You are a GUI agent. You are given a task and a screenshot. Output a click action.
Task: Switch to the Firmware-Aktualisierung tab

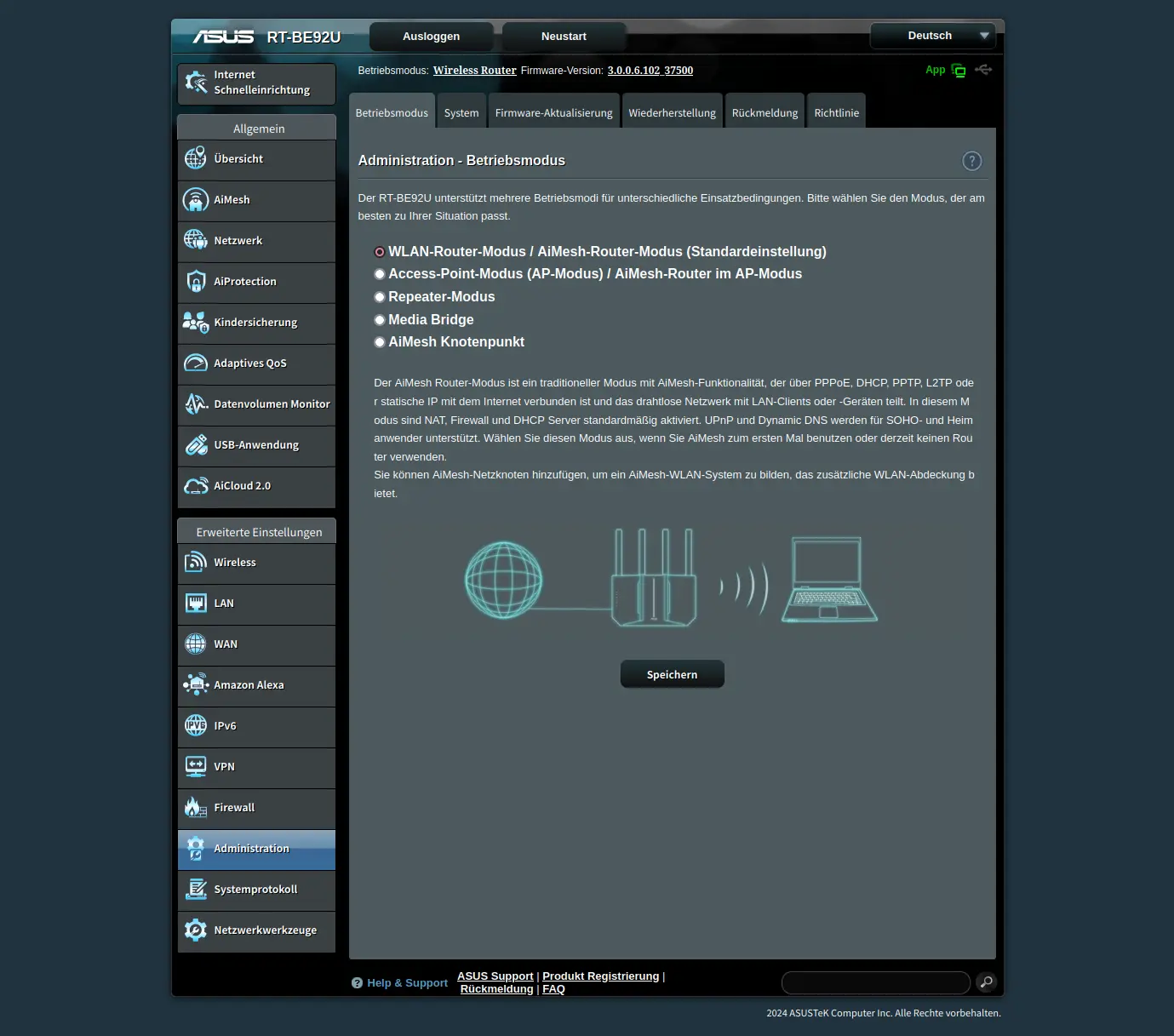pyautogui.click(x=553, y=112)
